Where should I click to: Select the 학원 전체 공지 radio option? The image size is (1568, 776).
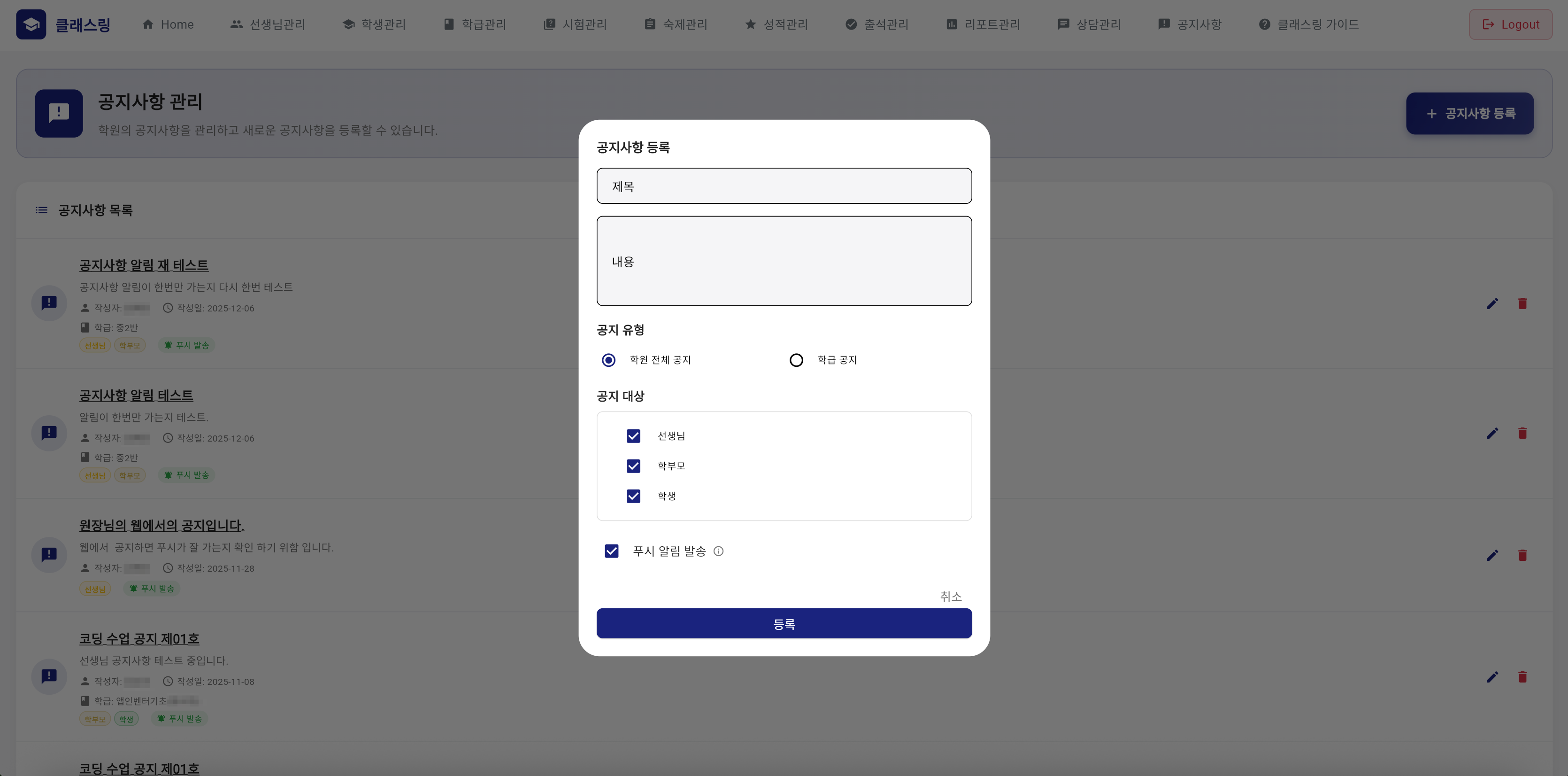(609, 360)
